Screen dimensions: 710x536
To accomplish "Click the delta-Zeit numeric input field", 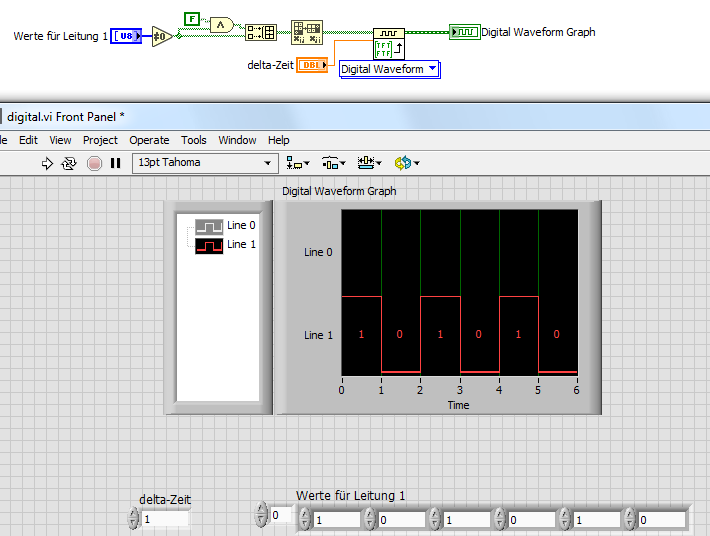I will pos(164,519).
